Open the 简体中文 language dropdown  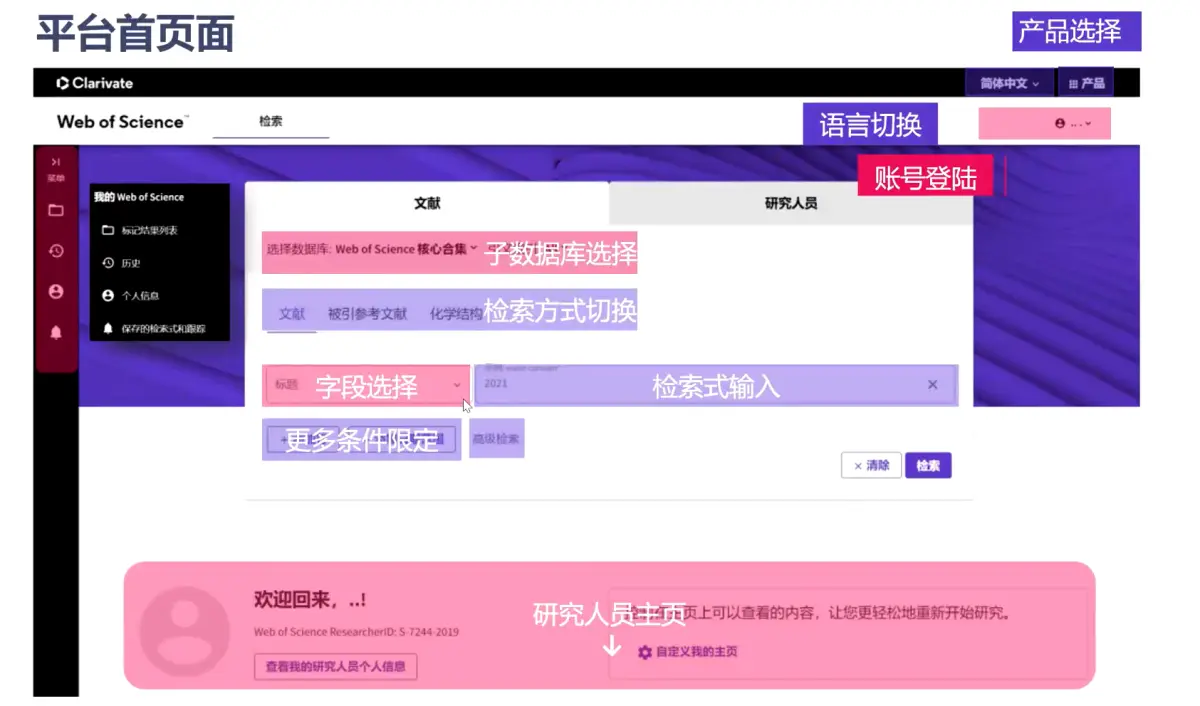point(1009,83)
